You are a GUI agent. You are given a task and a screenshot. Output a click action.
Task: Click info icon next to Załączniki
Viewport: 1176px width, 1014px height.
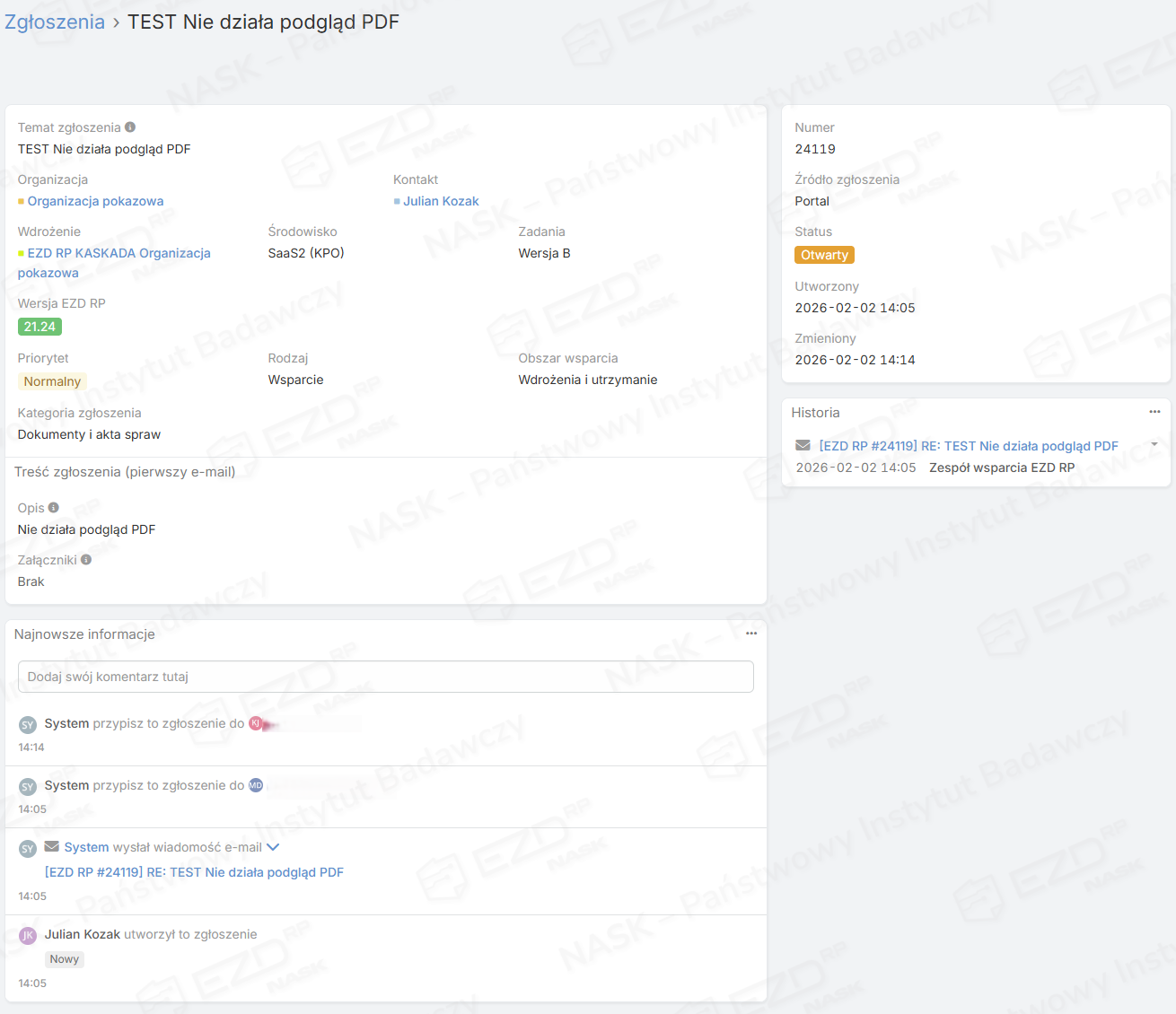[x=86, y=560]
